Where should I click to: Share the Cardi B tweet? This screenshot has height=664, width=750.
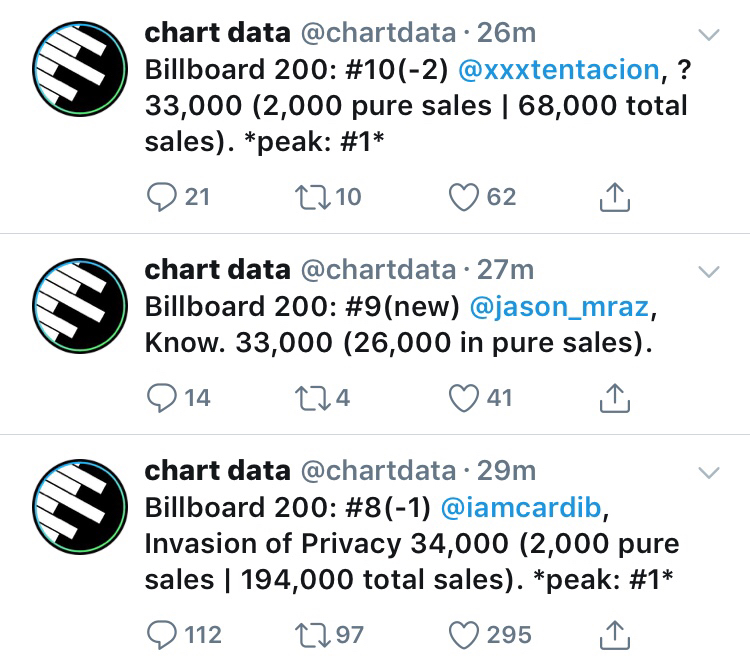pyautogui.click(x=614, y=634)
